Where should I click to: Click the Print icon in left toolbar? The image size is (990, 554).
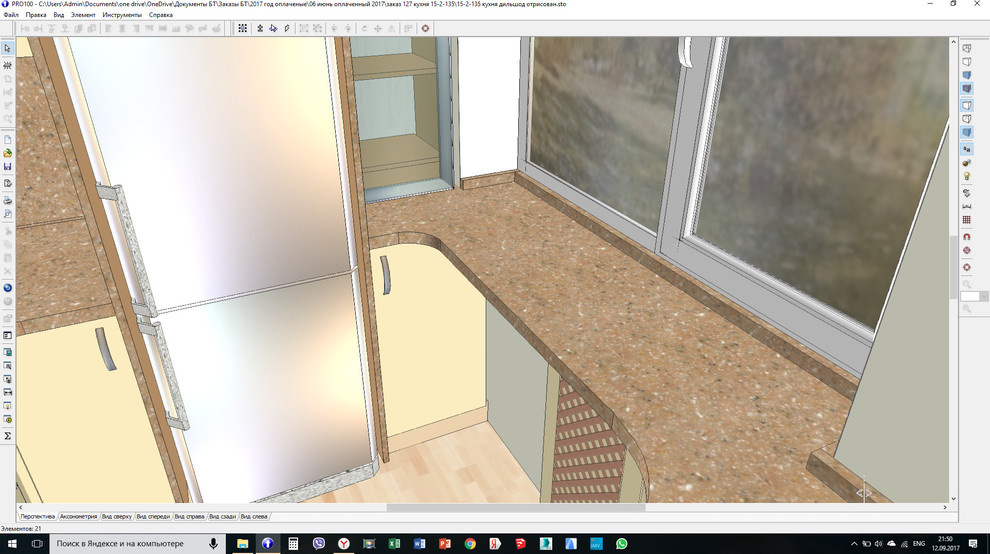8,200
